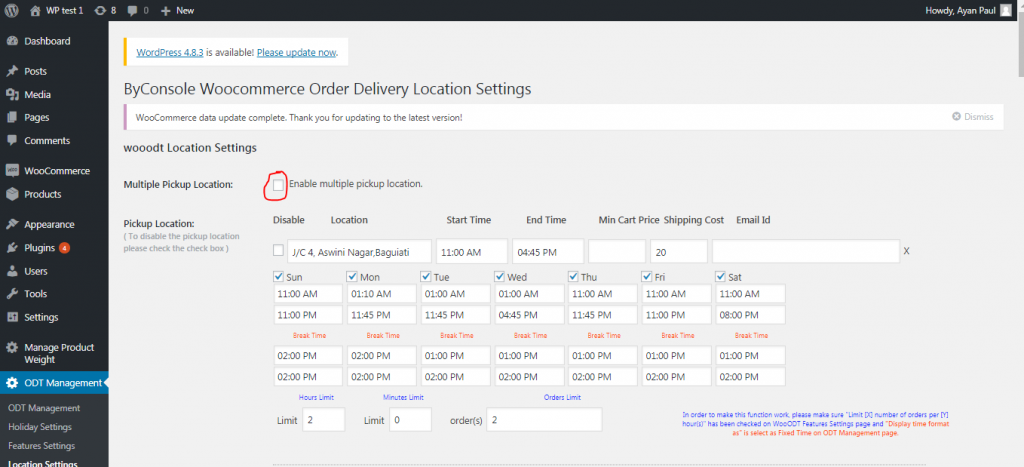Click Howdy, Ayan Paul account link
Image resolution: width=1024 pixels, height=467 pixels.
tap(968, 10)
